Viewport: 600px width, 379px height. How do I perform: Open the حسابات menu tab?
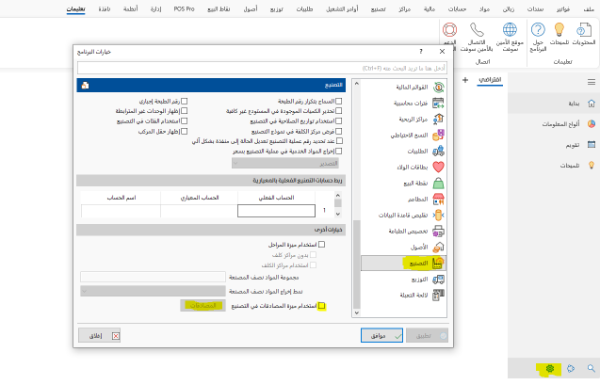click(x=457, y=9)
